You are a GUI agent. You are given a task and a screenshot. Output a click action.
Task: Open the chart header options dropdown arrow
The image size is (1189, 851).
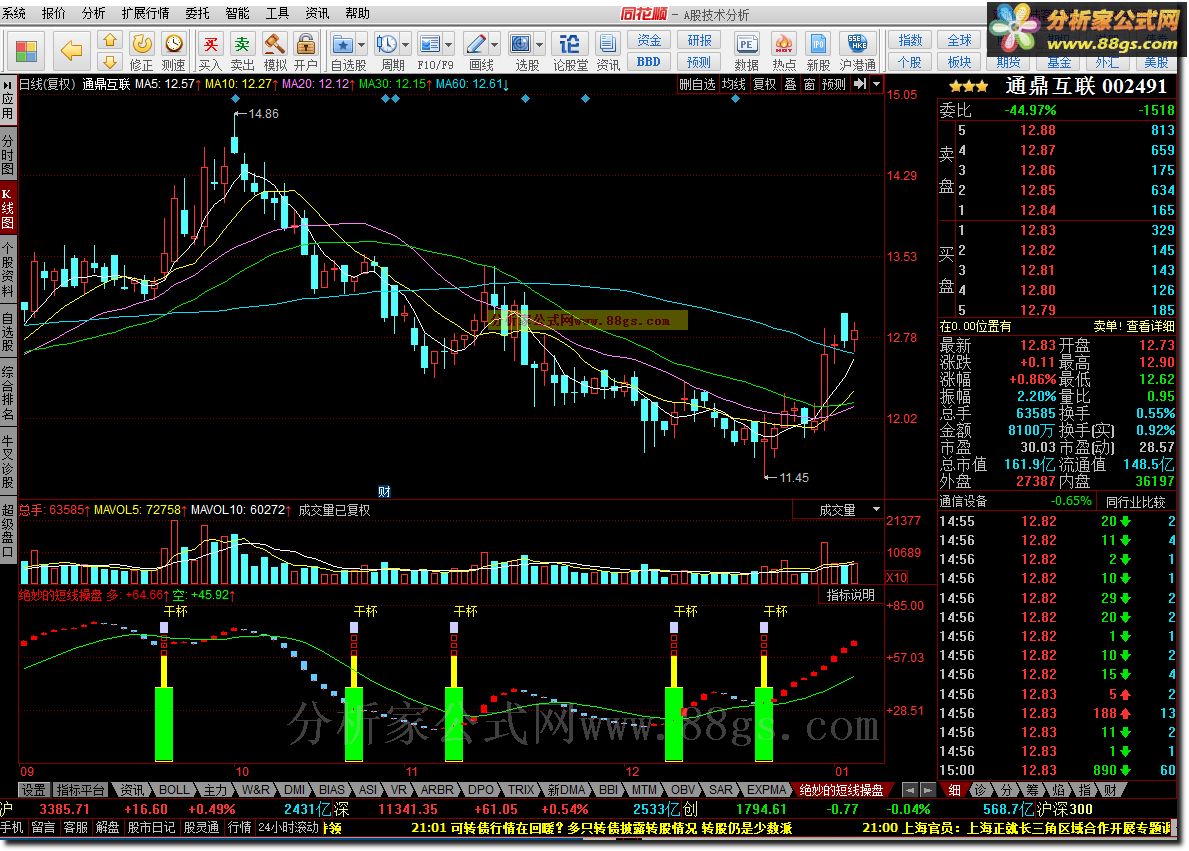876,84
